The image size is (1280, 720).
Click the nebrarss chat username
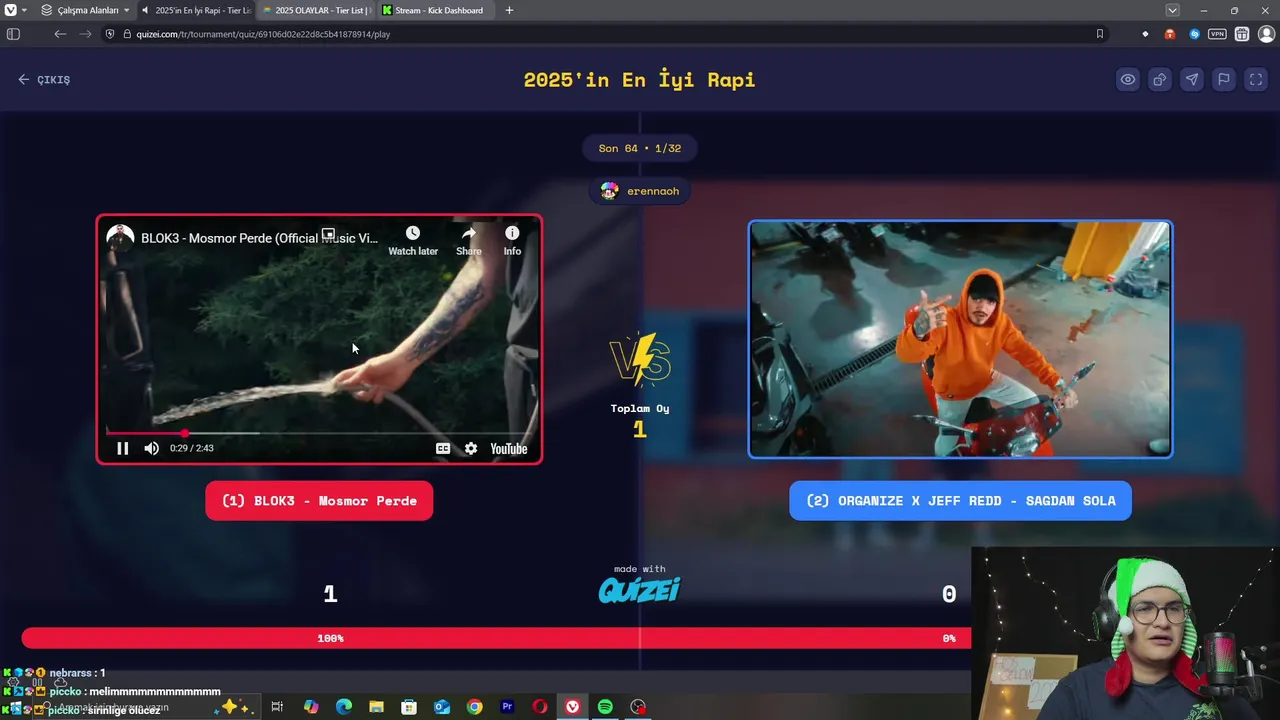click(x=72, y=673)
